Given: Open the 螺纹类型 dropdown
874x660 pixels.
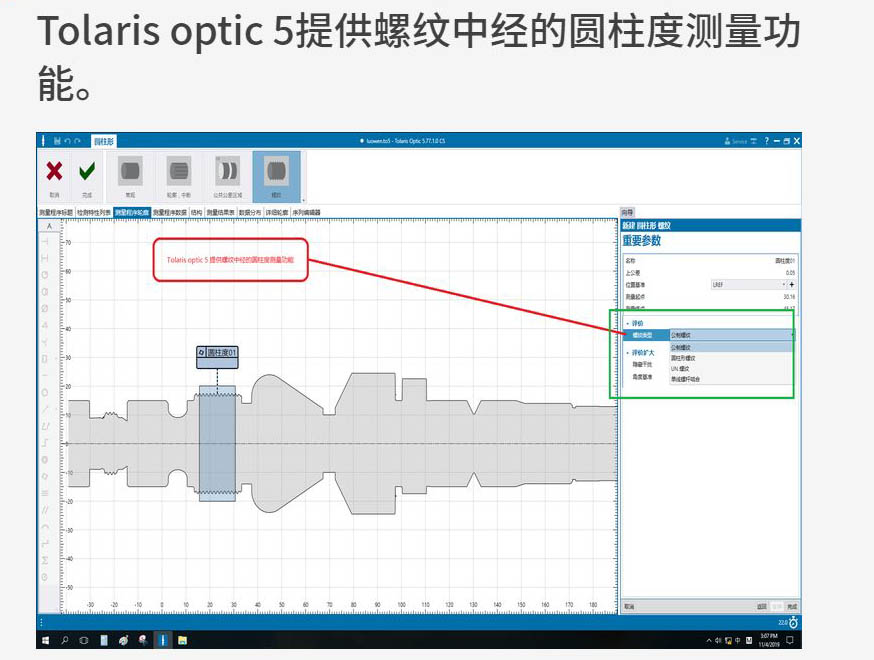Looking at the screenshot, I should coord(731,335).
